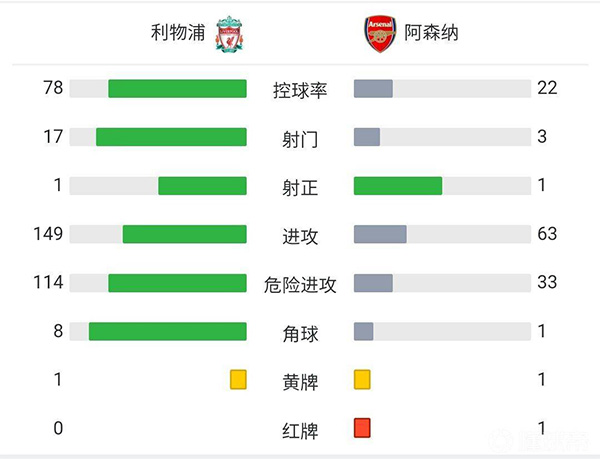
Task: Click Arsenal's yellow card icon
Action: [x=362, y=380]
